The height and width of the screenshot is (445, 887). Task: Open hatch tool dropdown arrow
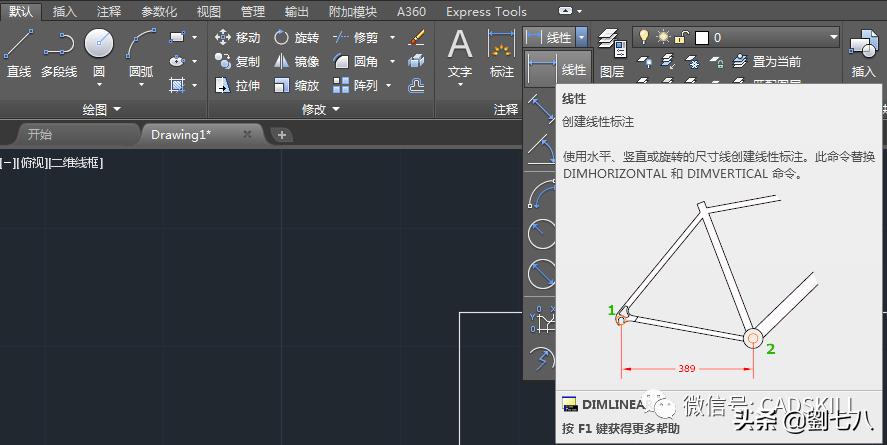[195, 85]
